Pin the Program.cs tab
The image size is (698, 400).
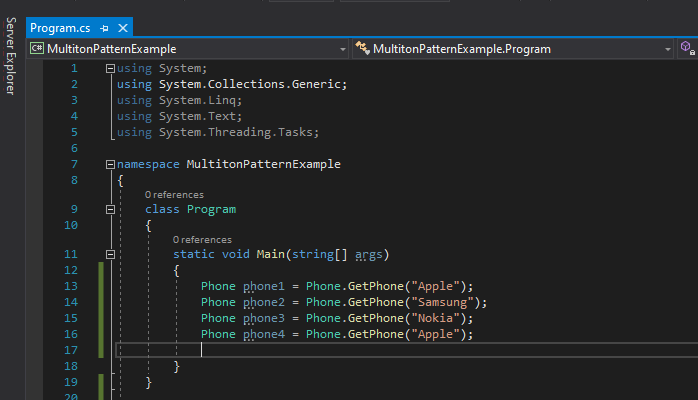(104, 28)
